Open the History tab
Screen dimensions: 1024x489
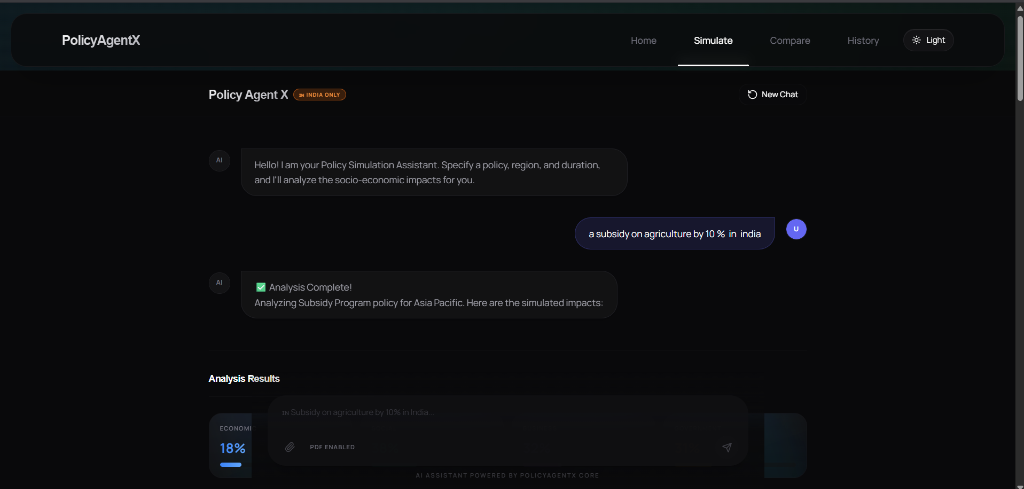point(863,40)
